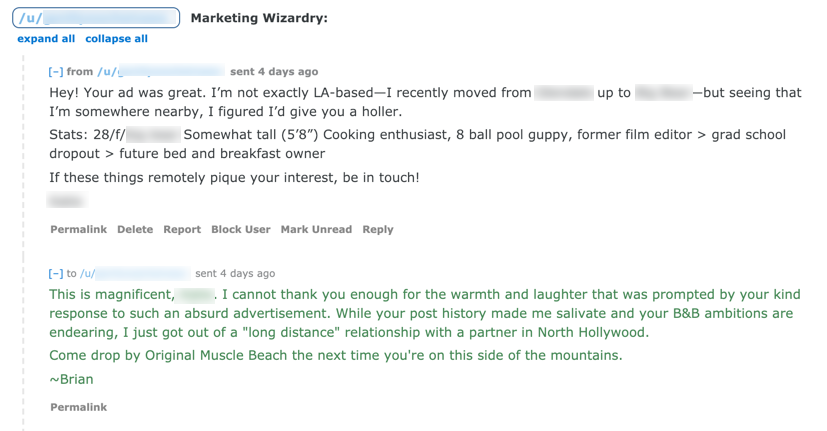827x431 pixels.
Task: Collapse the first message with [–] toggle
Action: coord(56,72)
